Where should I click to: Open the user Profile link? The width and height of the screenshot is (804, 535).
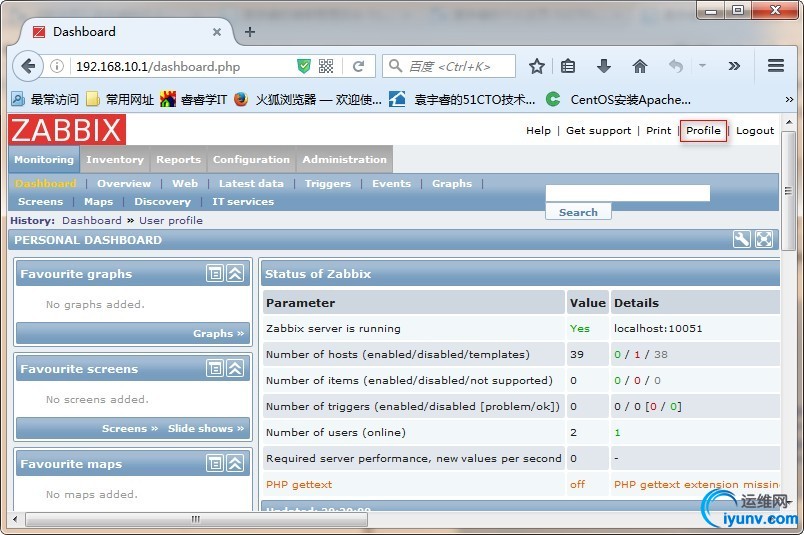(703, 131)
